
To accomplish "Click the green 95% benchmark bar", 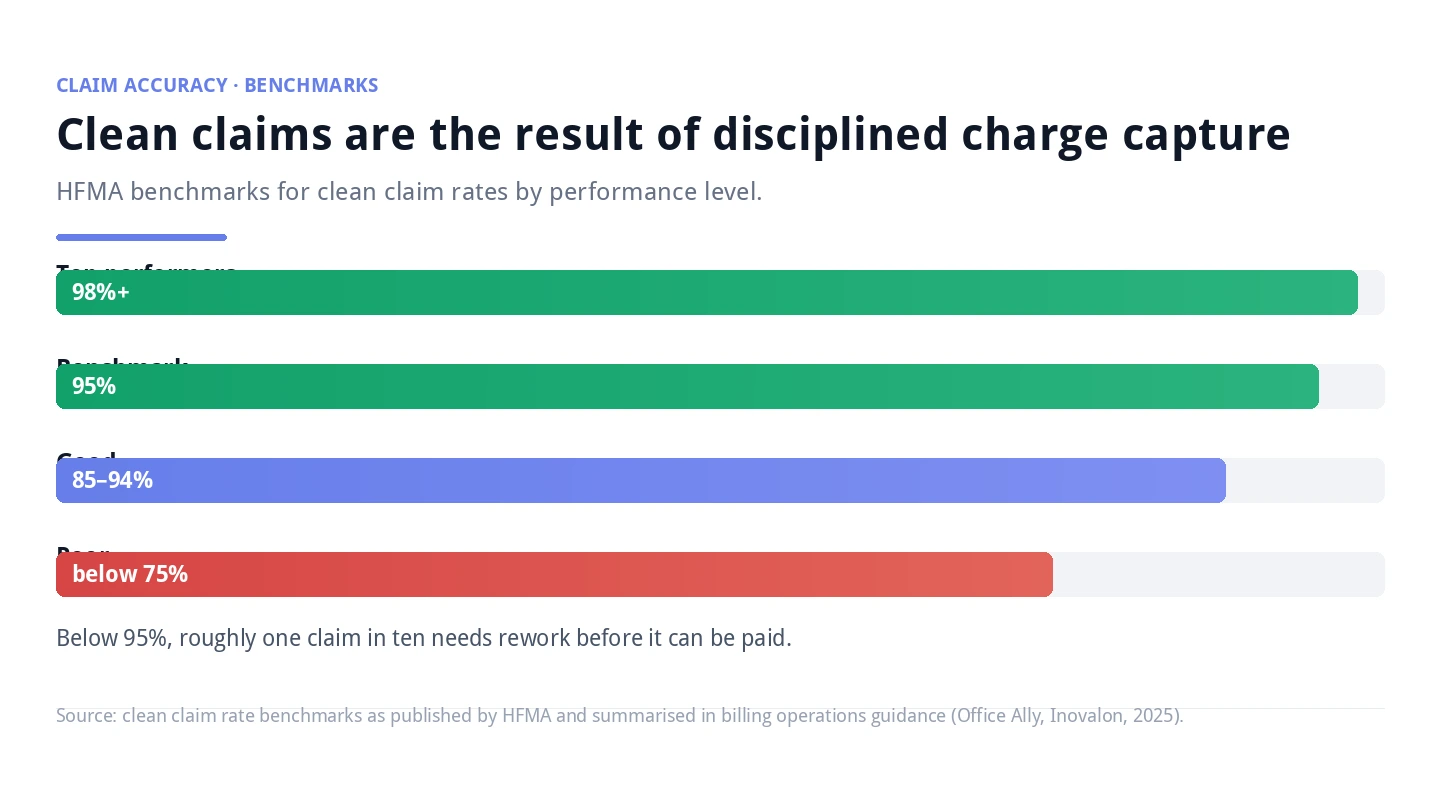I will tap(687, 386).
